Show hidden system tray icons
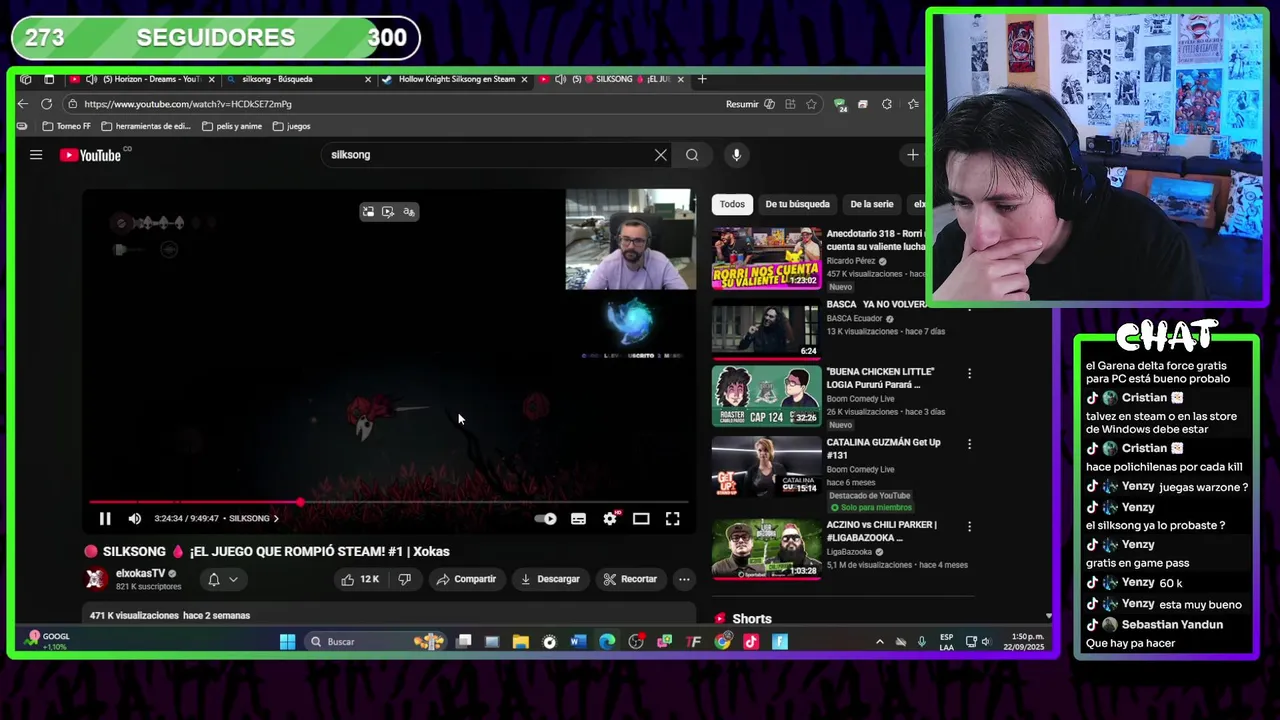The width and height of the screenshot is (1280, 720). 880,642
